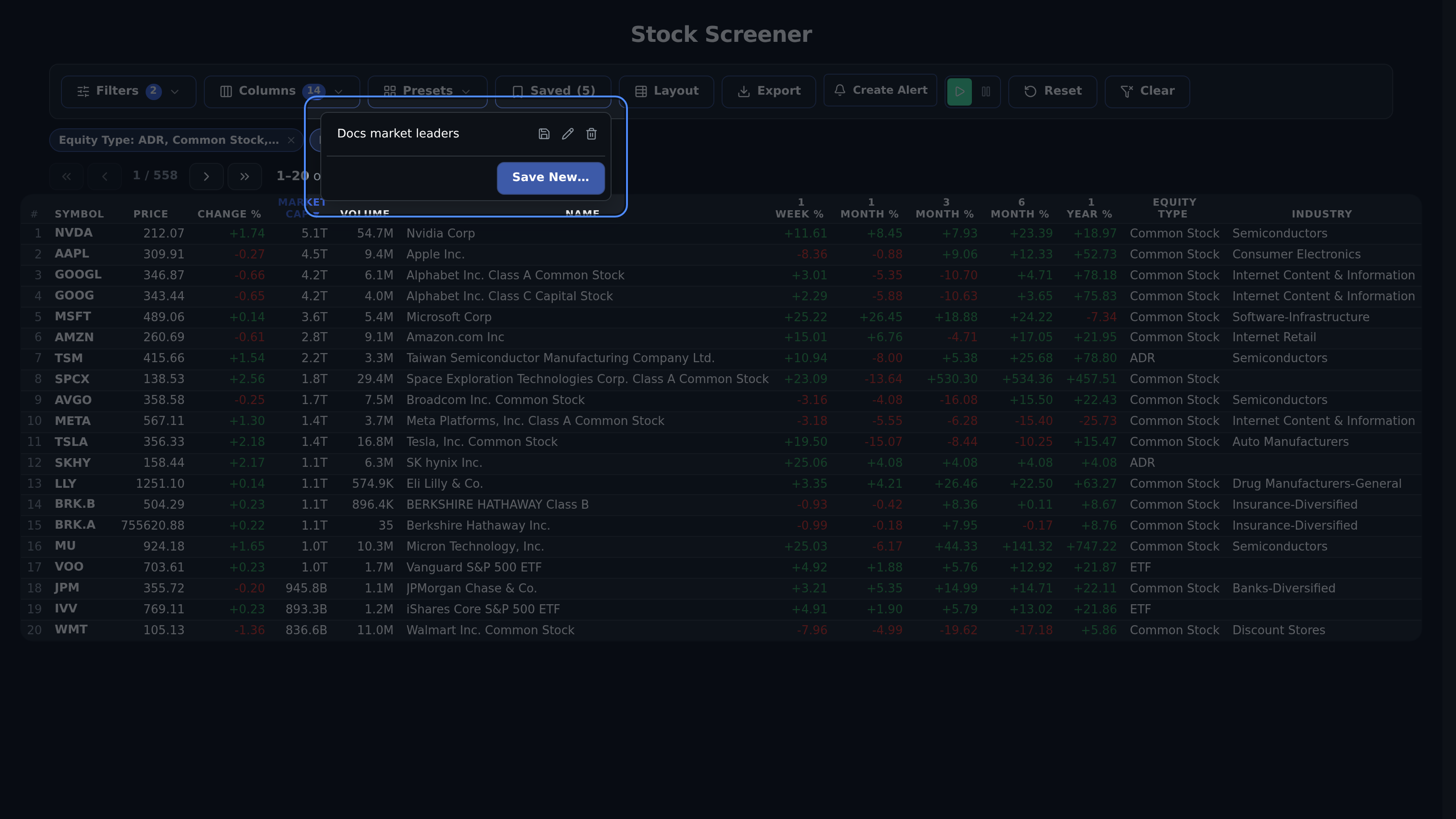This screenshot has width=1456, height=819.
Task: Pause live updates with the pause button
Action: pyautogui.click(x=986, y=91)
